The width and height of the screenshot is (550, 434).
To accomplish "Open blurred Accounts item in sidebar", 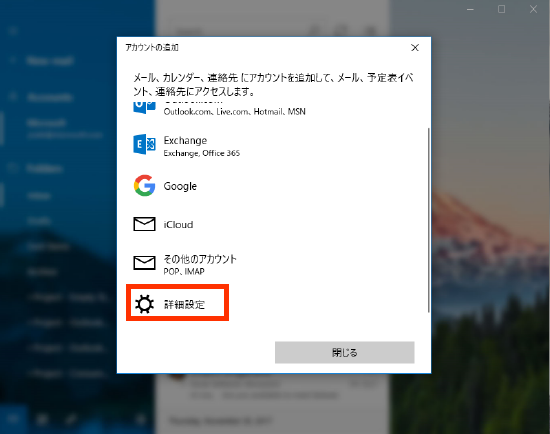I will [49, 97].
